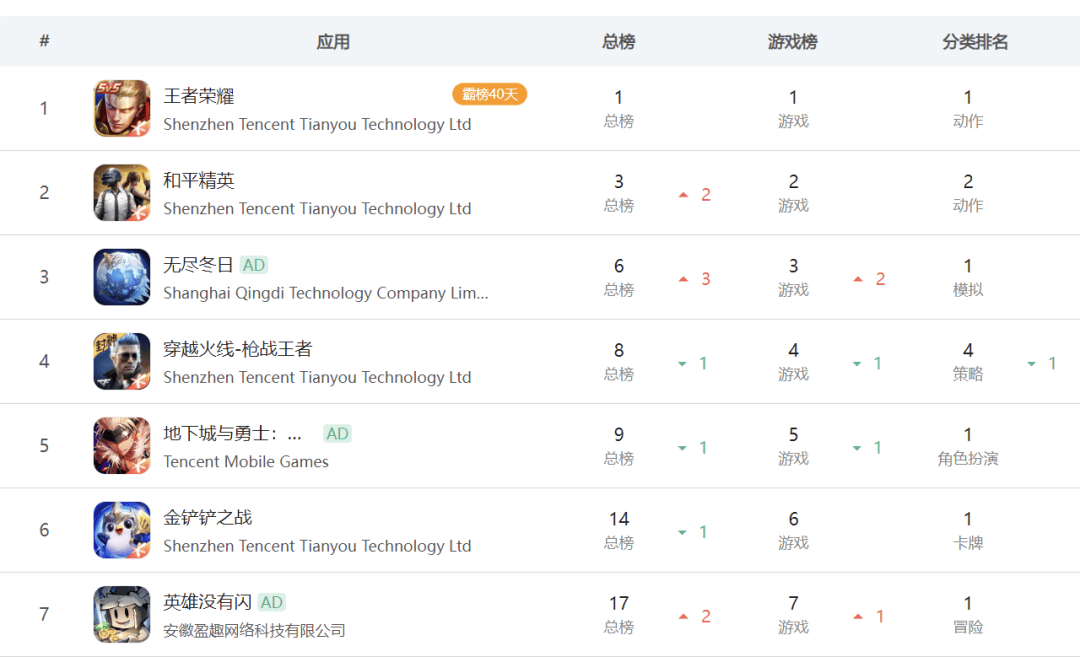Sort by the 总榜 column header
The height and width of the screenshot is (657, 1080).
pos(619,42)
